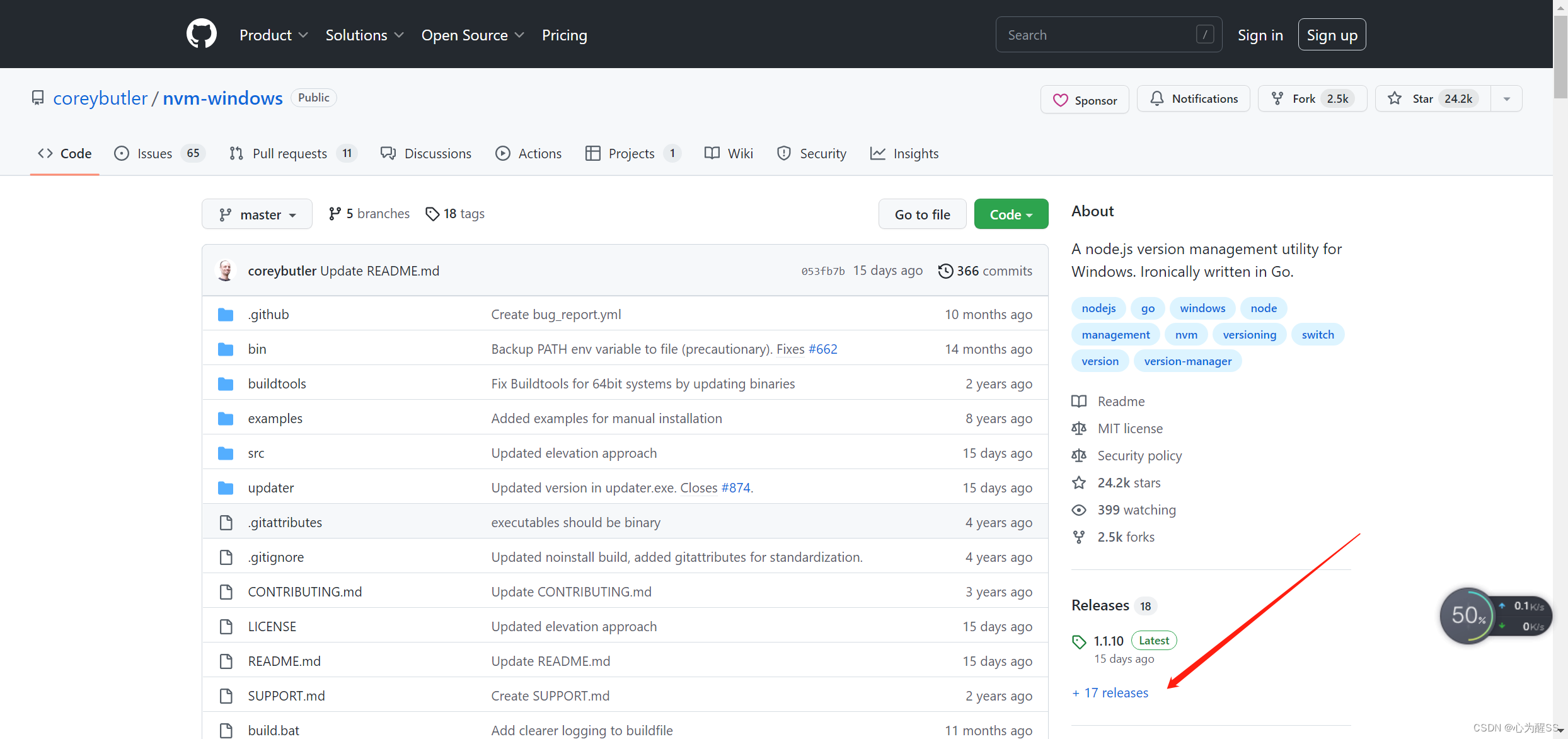Image resolution: width=1568 pixels, height=739 pixels.
Task: Open the + 17 releases link
Action: 1110,692
